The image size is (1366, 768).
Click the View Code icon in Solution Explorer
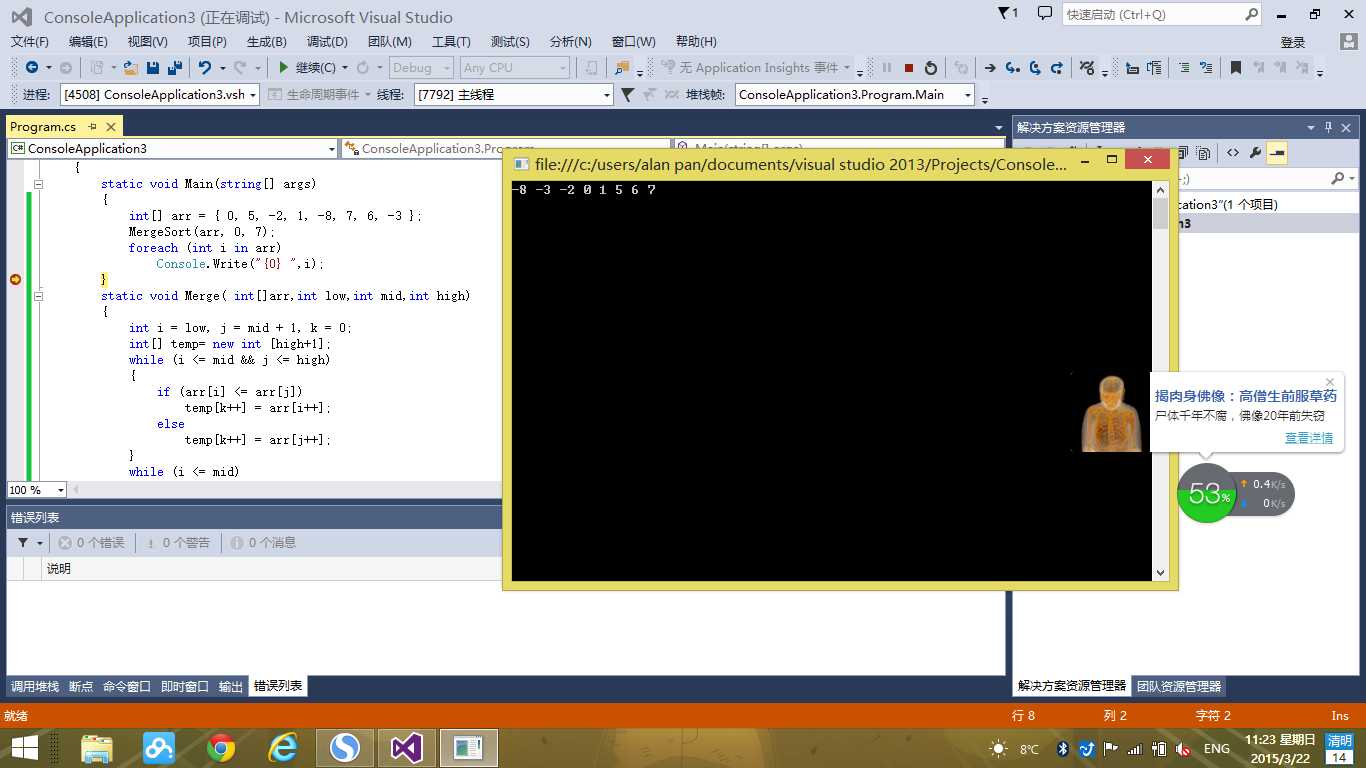pyautogui.click(x=1232, y=153)
